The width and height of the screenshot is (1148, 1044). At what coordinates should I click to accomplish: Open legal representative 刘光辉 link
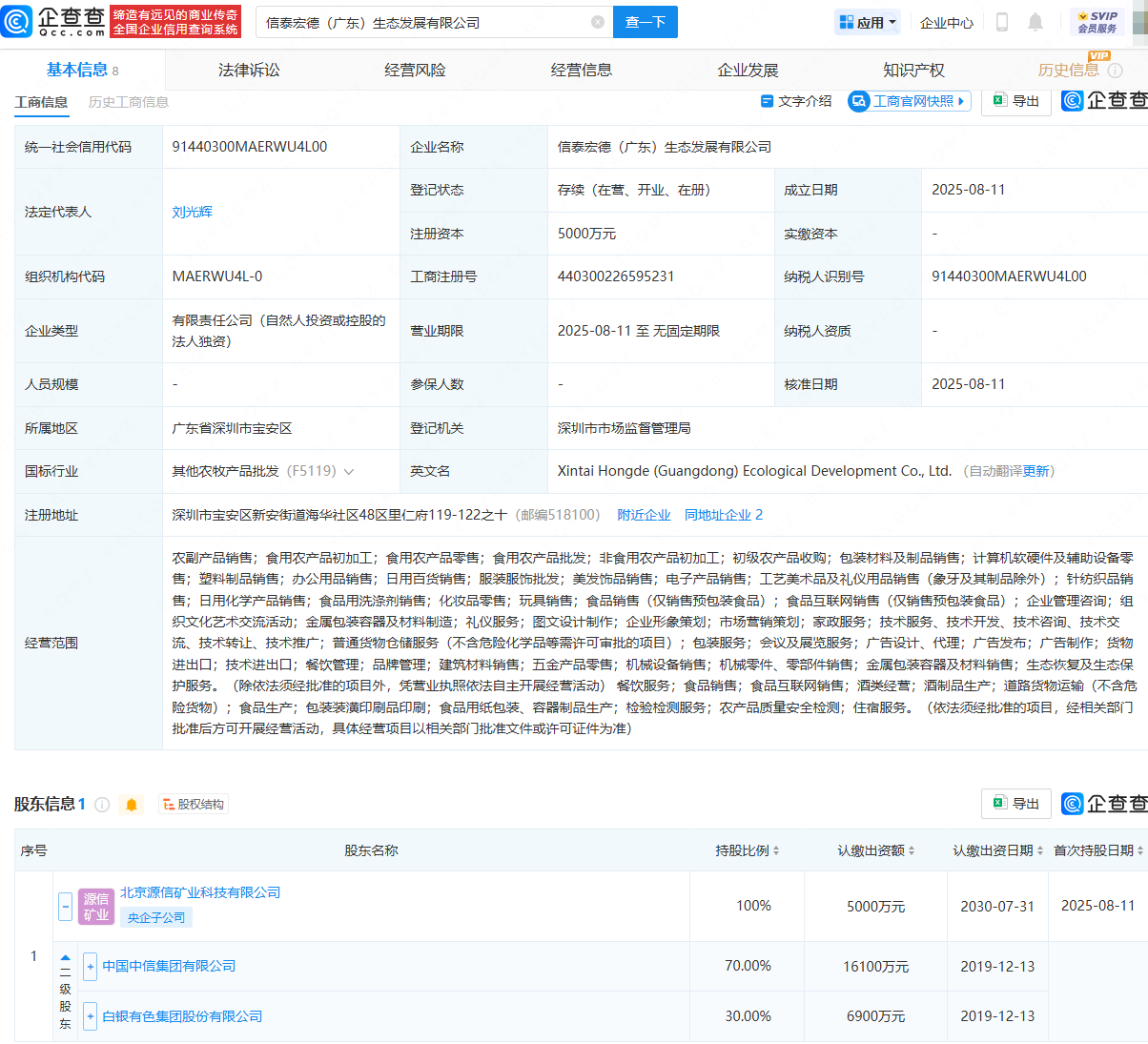pyautogui.click(x=192, y=212)
